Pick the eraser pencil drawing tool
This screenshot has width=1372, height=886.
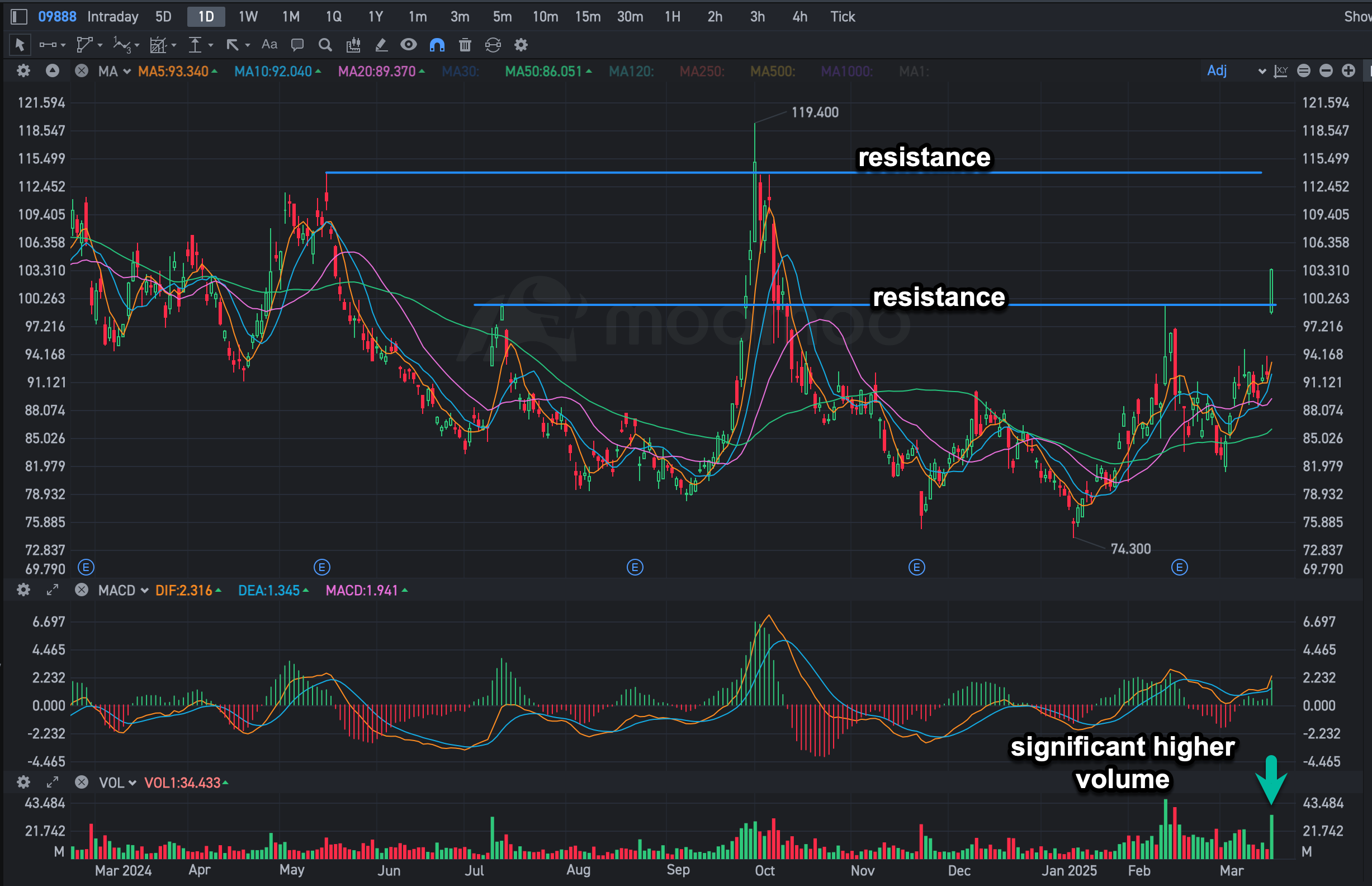click(x=381, y=45)
